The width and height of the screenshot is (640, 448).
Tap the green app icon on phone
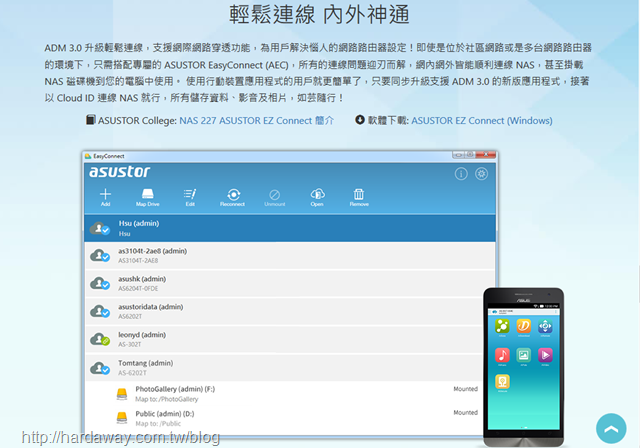pos(502,326)
